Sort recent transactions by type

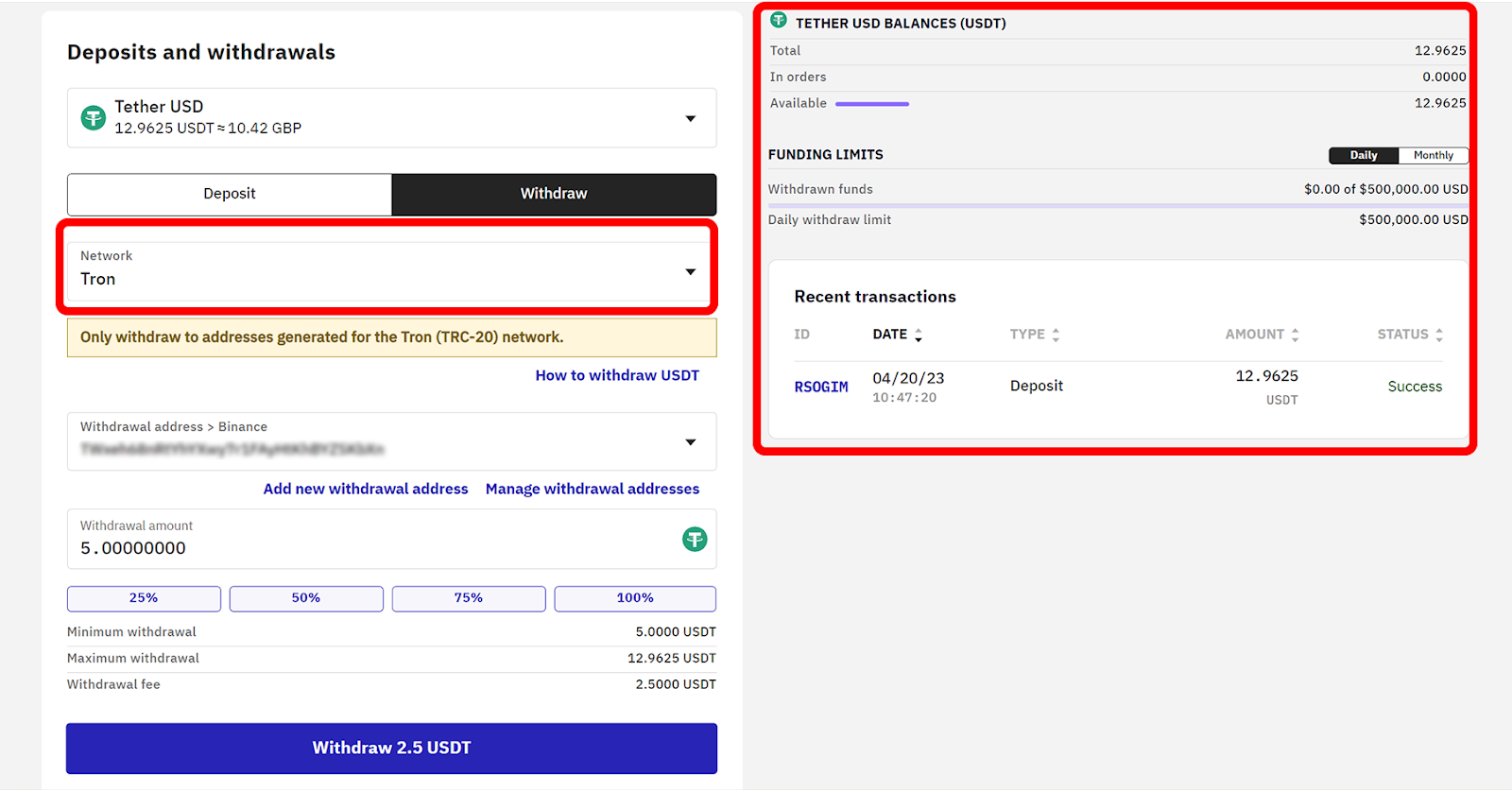pyautogui.click(x=1035, y=335)
